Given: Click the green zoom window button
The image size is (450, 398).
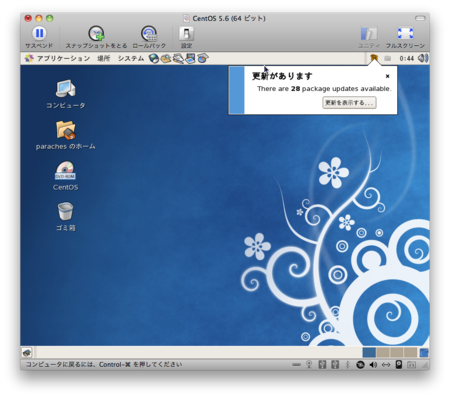Looking at the screenshot, I should click(50, 18).
